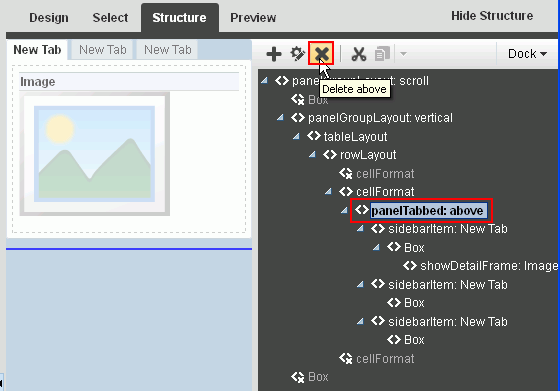
Task: Select the second sidebarItem: New Tab row
Action: 448,285
